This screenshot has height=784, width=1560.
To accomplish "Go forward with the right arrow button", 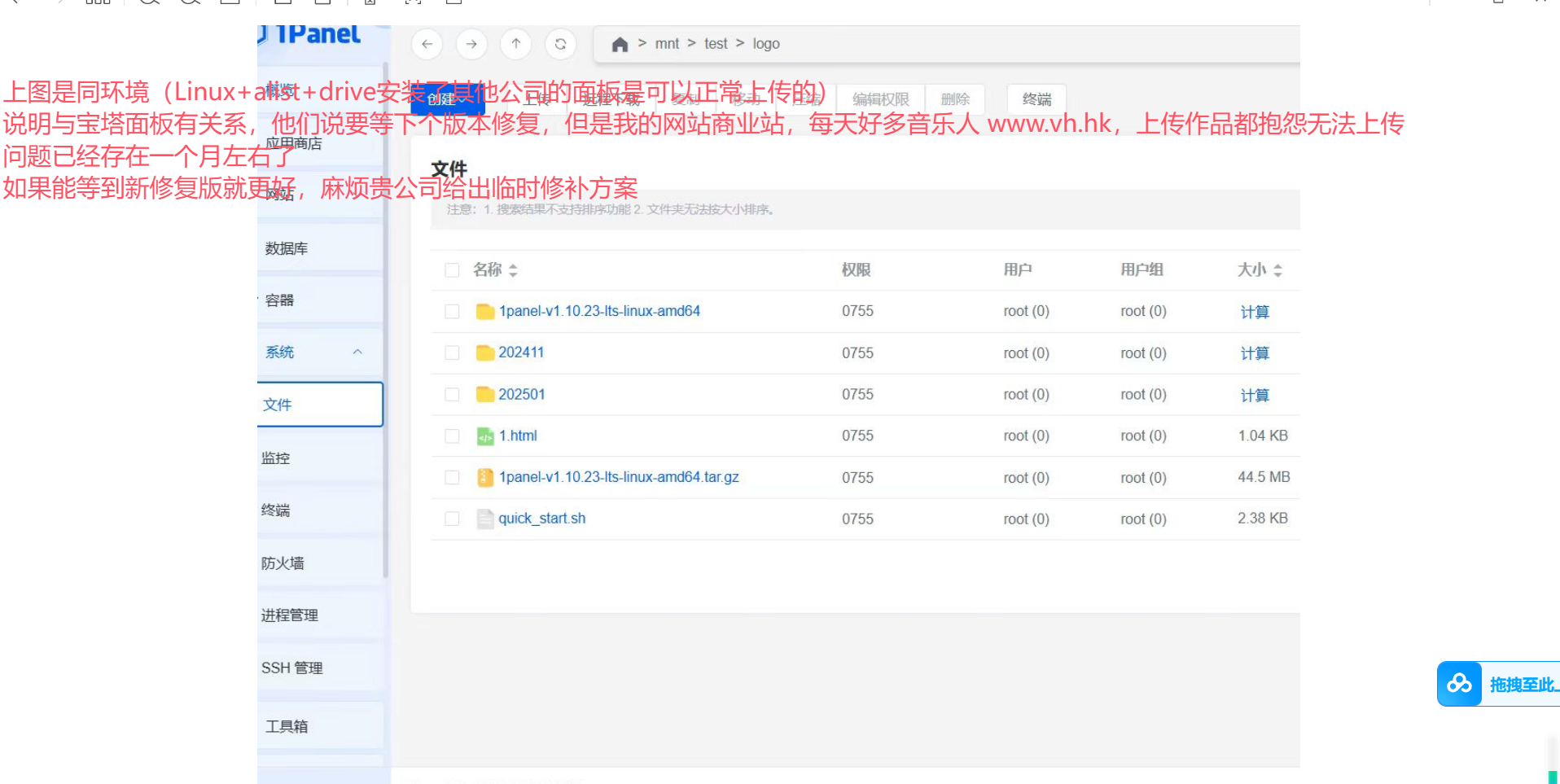I will tap(471, 44).
